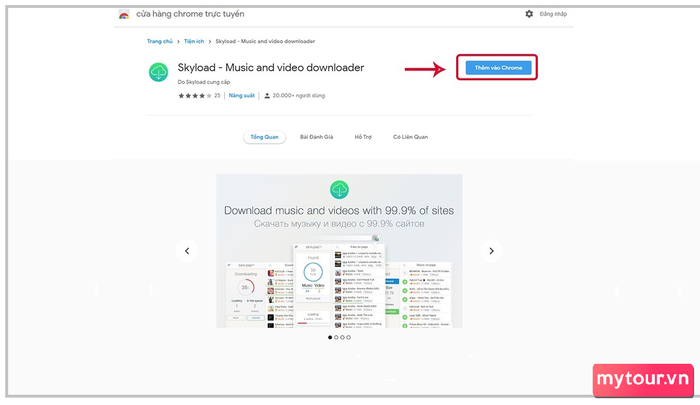Click the final Skyload breadcrumb entry

pos(265,41)
